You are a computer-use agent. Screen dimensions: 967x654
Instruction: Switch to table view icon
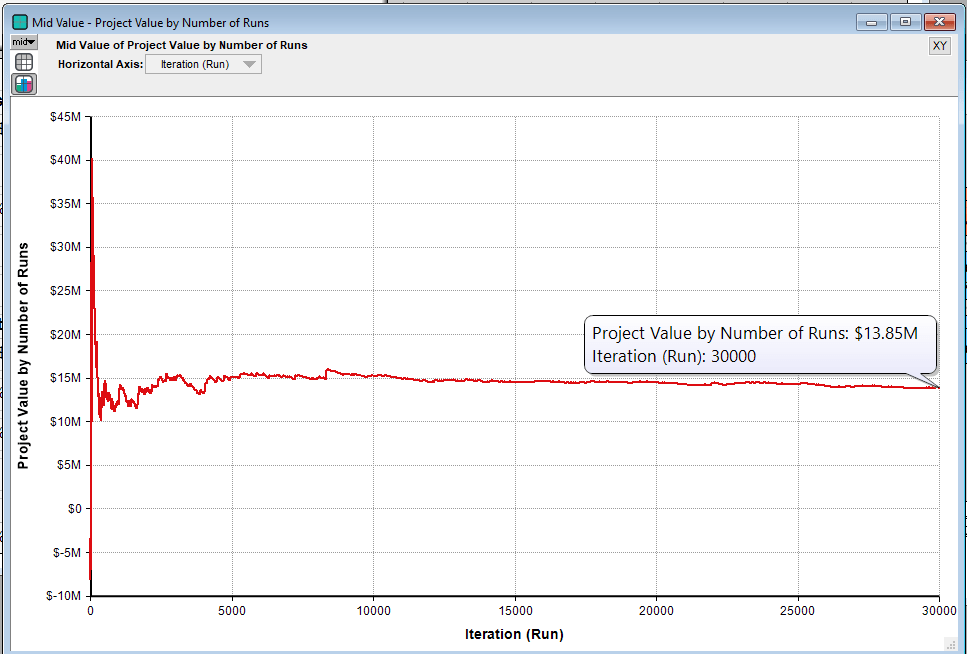24,63
